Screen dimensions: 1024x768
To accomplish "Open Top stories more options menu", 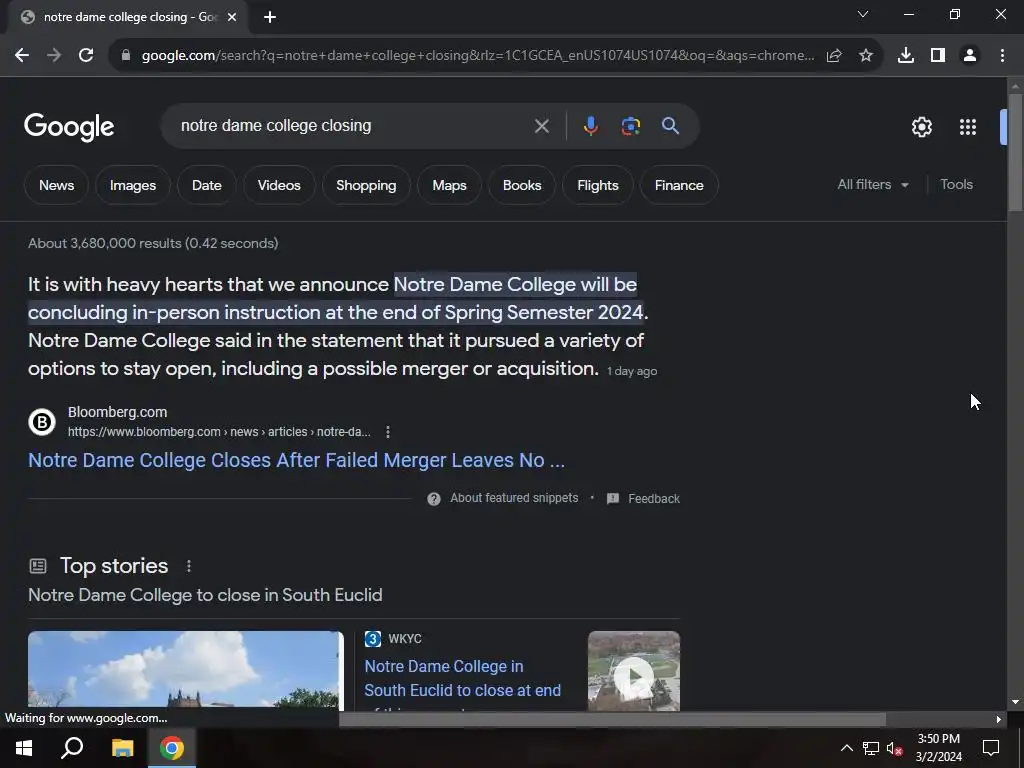I will pyautogui.click(x=189, y=566).
